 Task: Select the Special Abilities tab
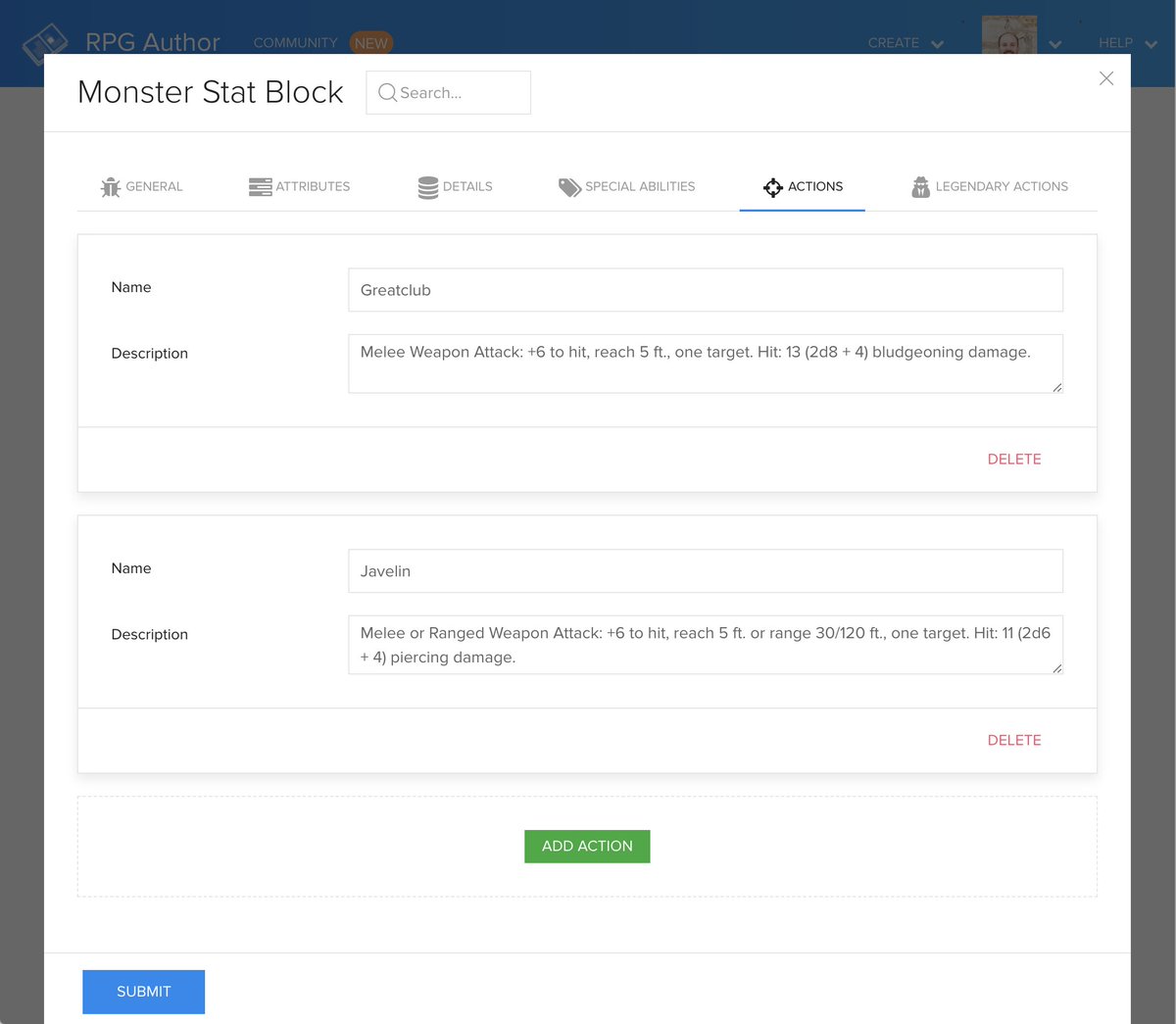[x=626, y=186]
